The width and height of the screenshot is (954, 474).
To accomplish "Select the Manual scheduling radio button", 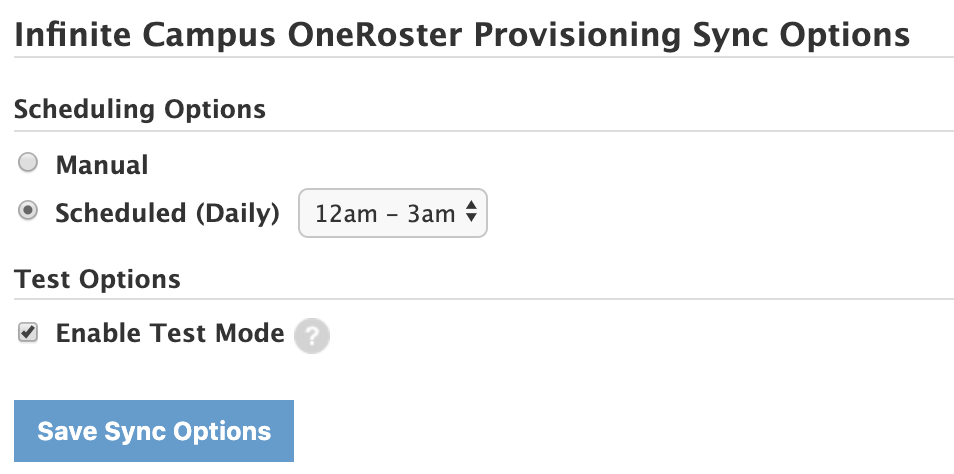I will (x=29, y=162).
